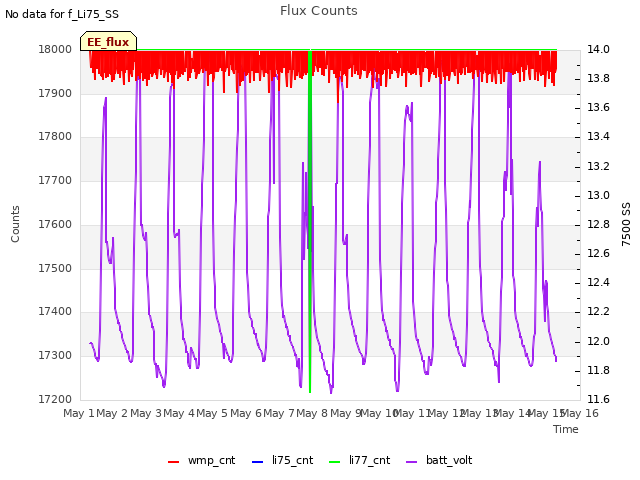Click the 12.0 tick on right axis
Image resolution: width=640 pixels, height=480 pixels.
[x=598, y=342]
